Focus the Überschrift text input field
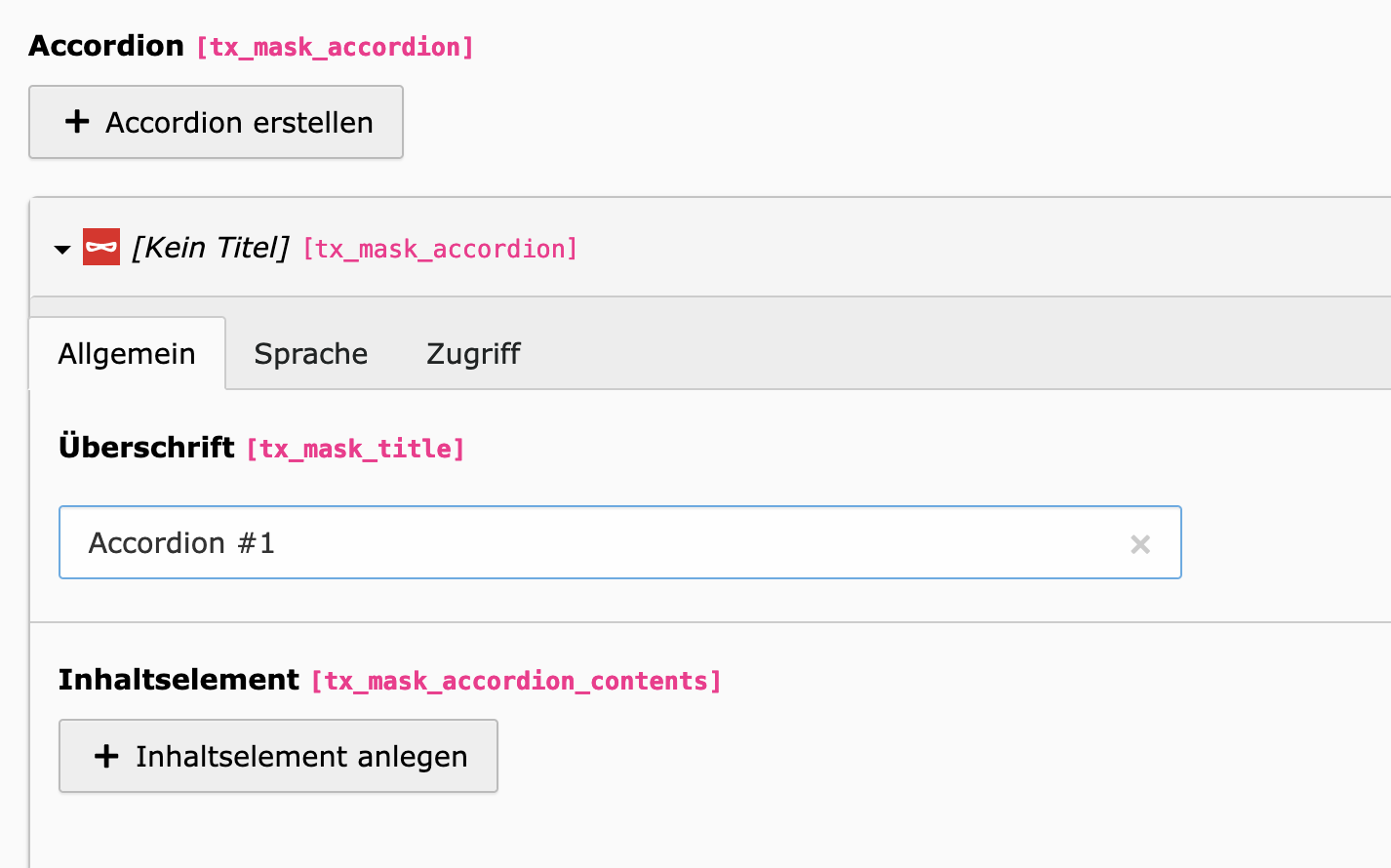The width and height of the screenshot is (1391, 868). coord(585,542)
